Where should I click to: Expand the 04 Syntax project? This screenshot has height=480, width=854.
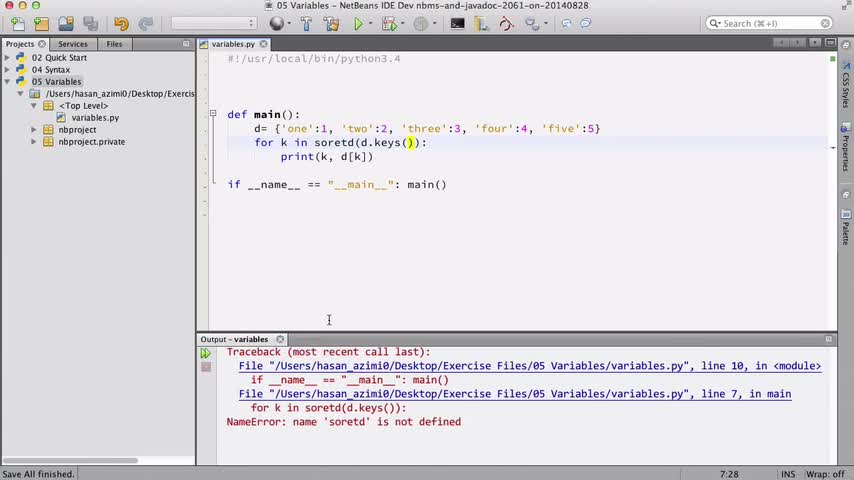[7, 69]
